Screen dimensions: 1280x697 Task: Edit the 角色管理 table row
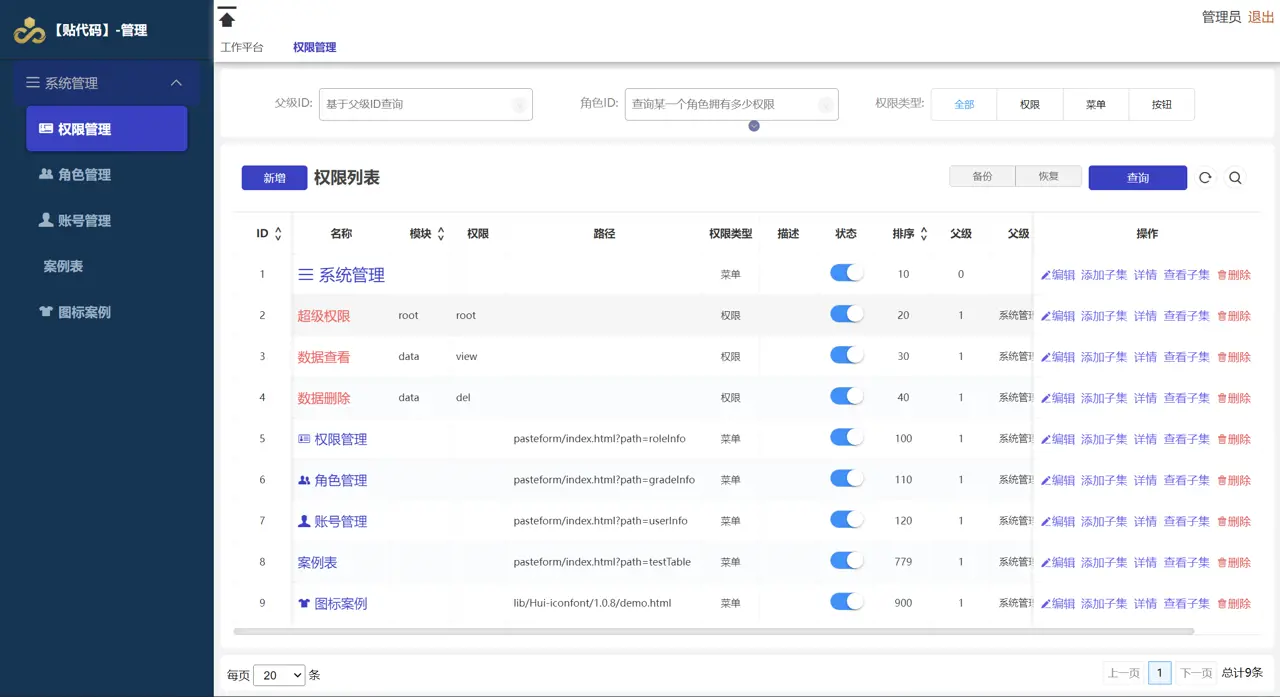(1058, 480)
